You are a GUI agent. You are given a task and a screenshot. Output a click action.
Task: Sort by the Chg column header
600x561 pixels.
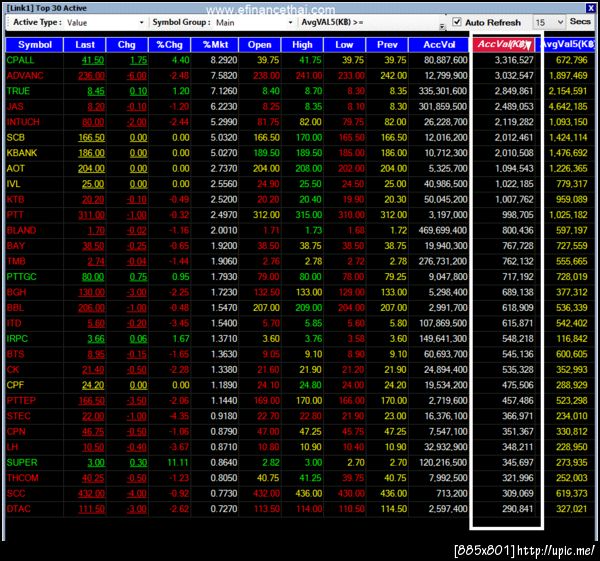[x=127, y=45]
